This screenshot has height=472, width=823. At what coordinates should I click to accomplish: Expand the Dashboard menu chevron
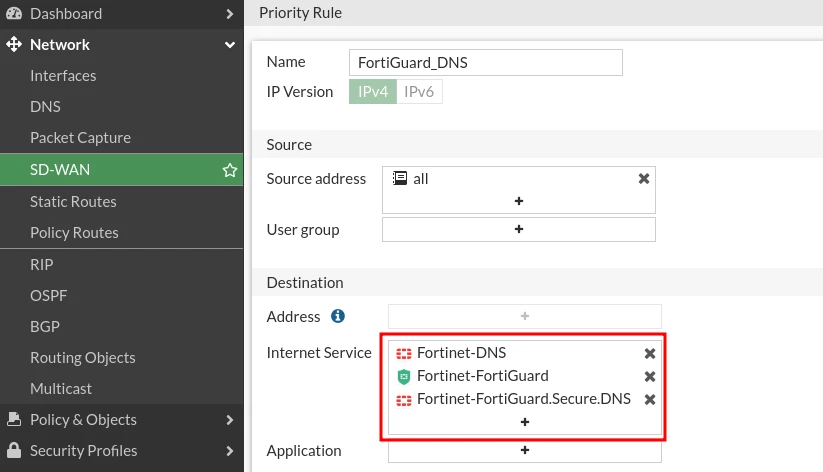pyautogui.click(x=229, y=14)
